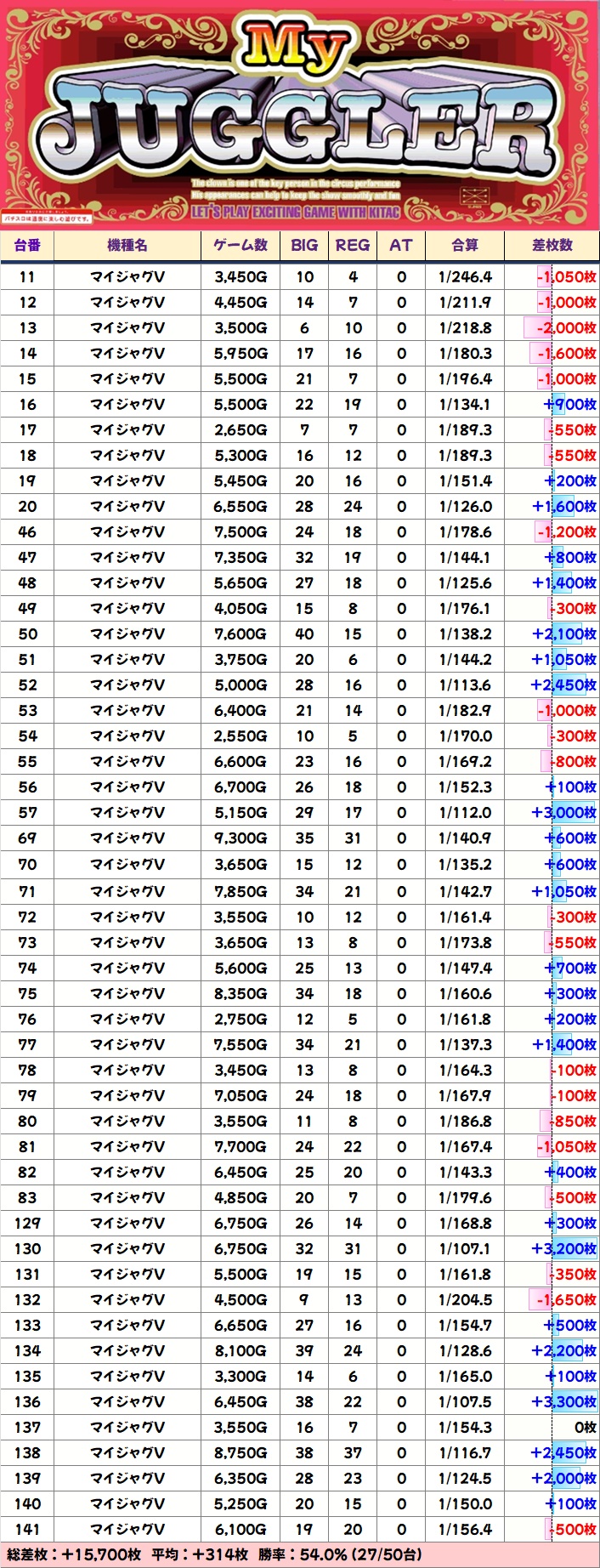Click the +1,600枚 difference for machine 20
The height and width of the screenshot is (1568, 600).
pos(564,507)
